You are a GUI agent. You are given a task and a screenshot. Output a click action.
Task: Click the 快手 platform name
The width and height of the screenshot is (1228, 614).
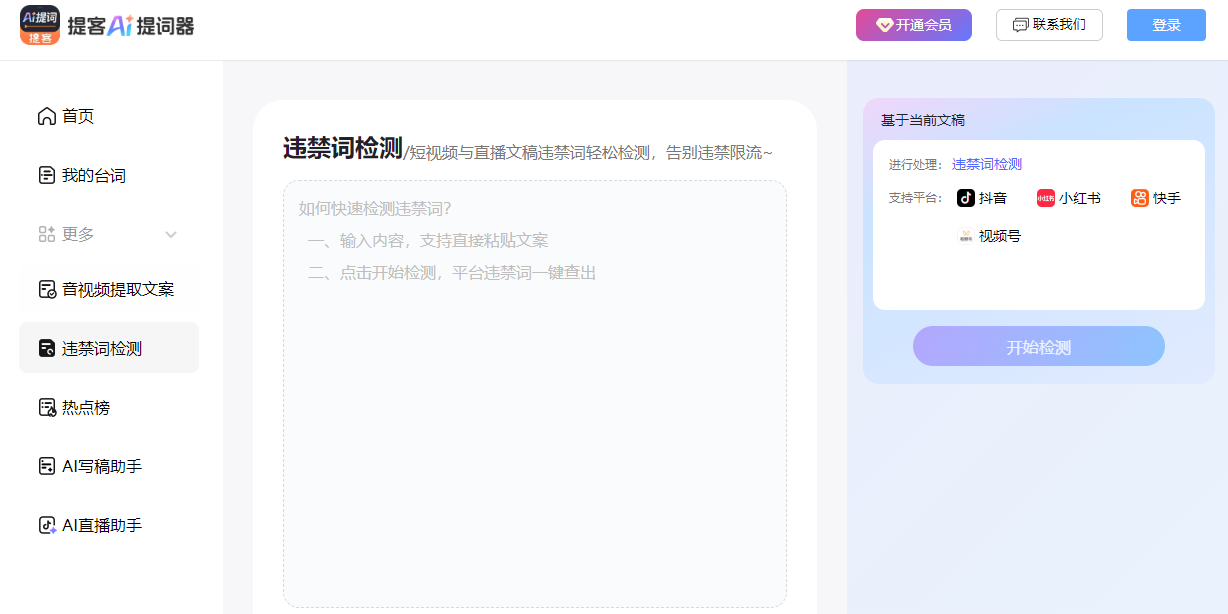tap(1167, 198)
